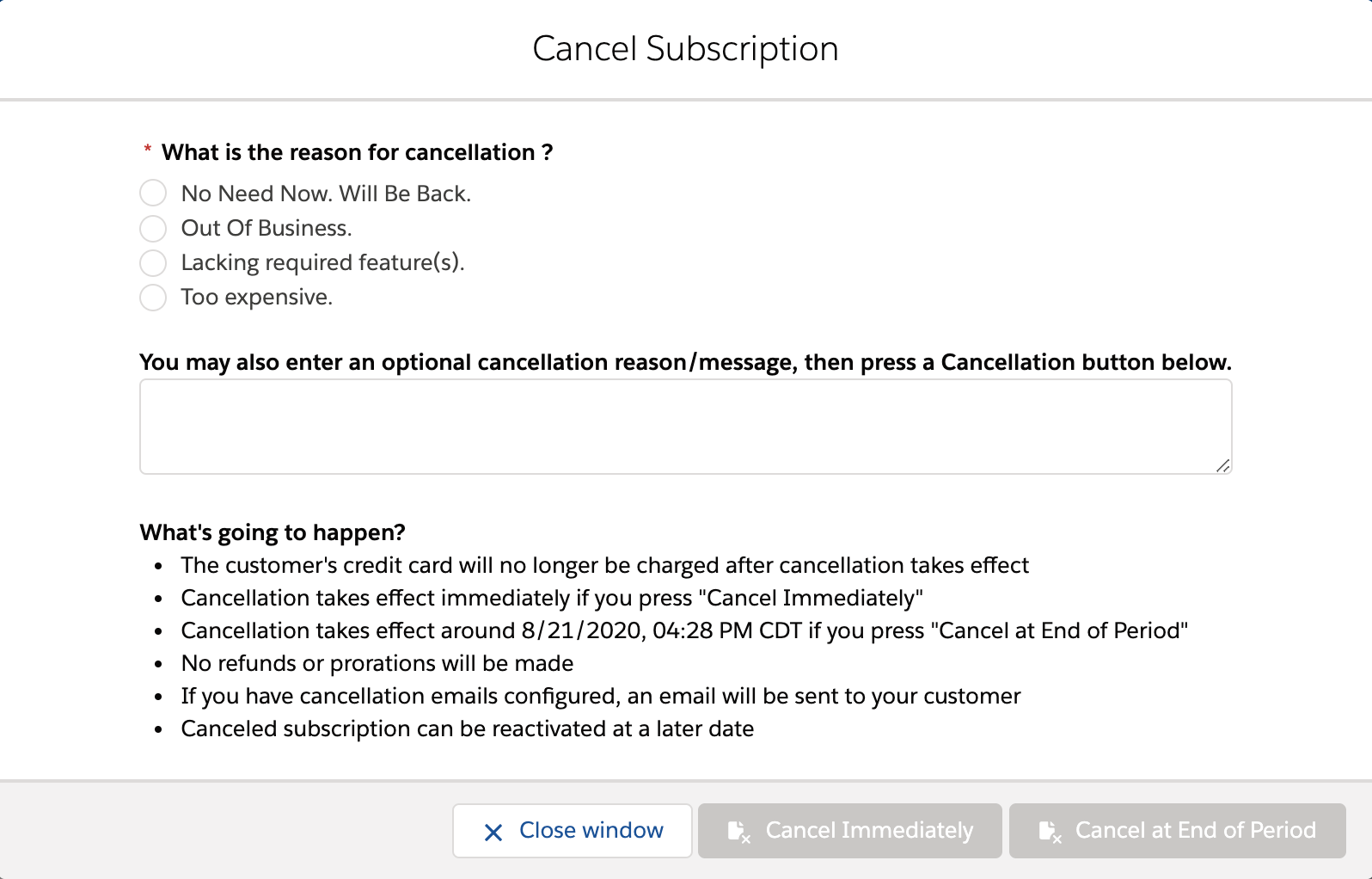Screen dimensions: 1372x879
Task: Mark "Too expensive." as the reason
Action: coord(153,297)
